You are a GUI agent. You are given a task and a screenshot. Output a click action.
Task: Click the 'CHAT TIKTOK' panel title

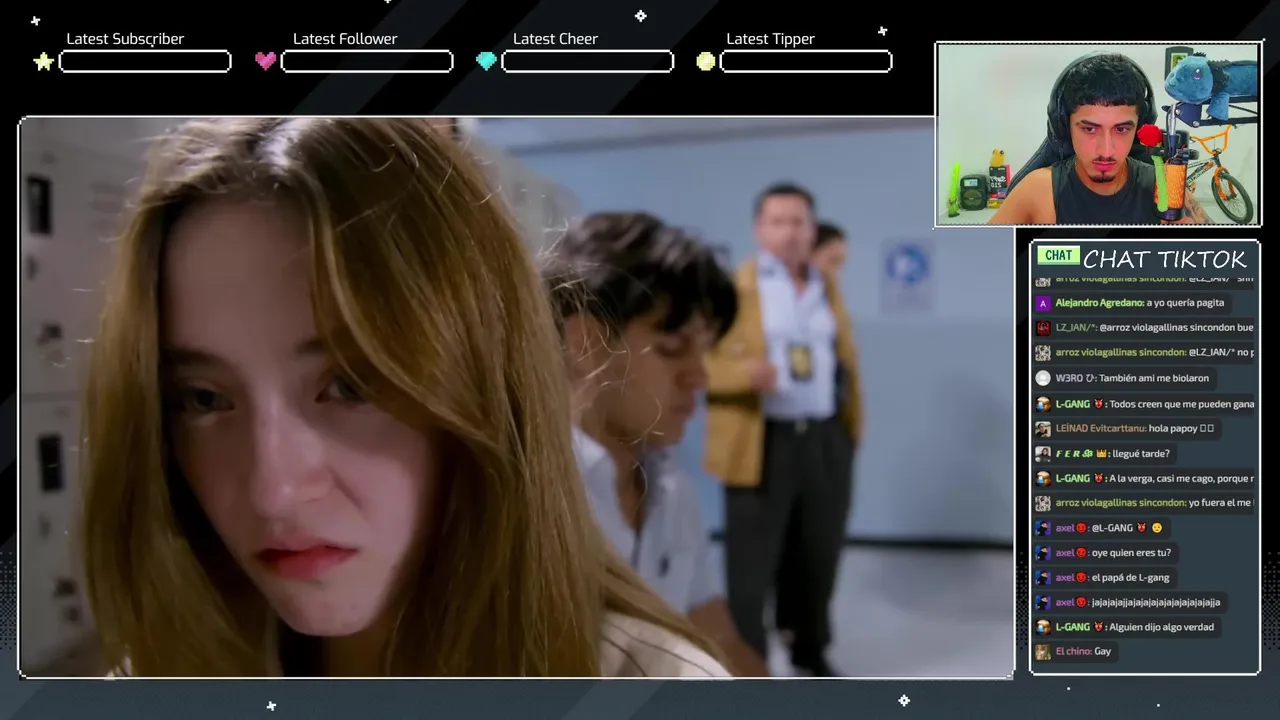[x=1165, y=260]
